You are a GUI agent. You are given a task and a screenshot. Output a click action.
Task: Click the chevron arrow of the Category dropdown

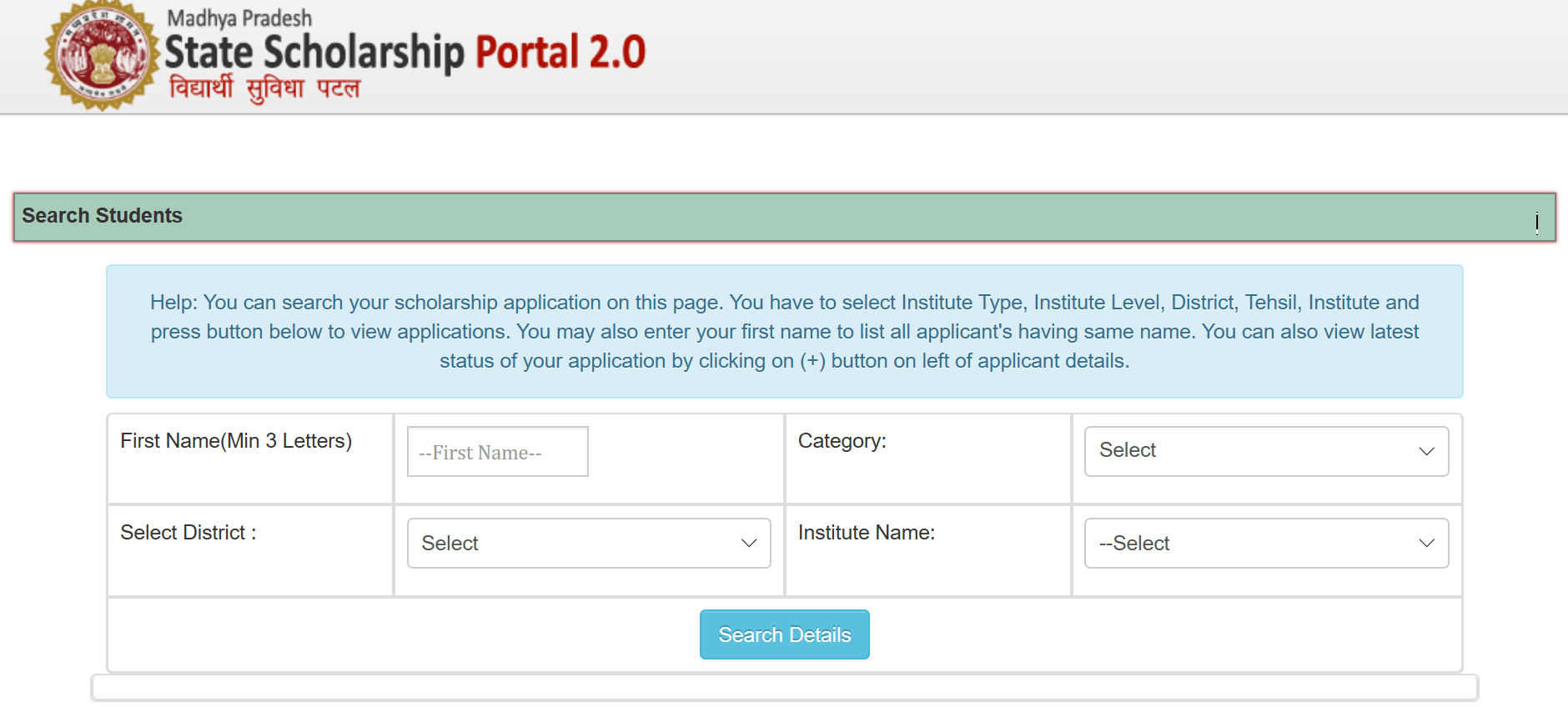pos(1426,451)
